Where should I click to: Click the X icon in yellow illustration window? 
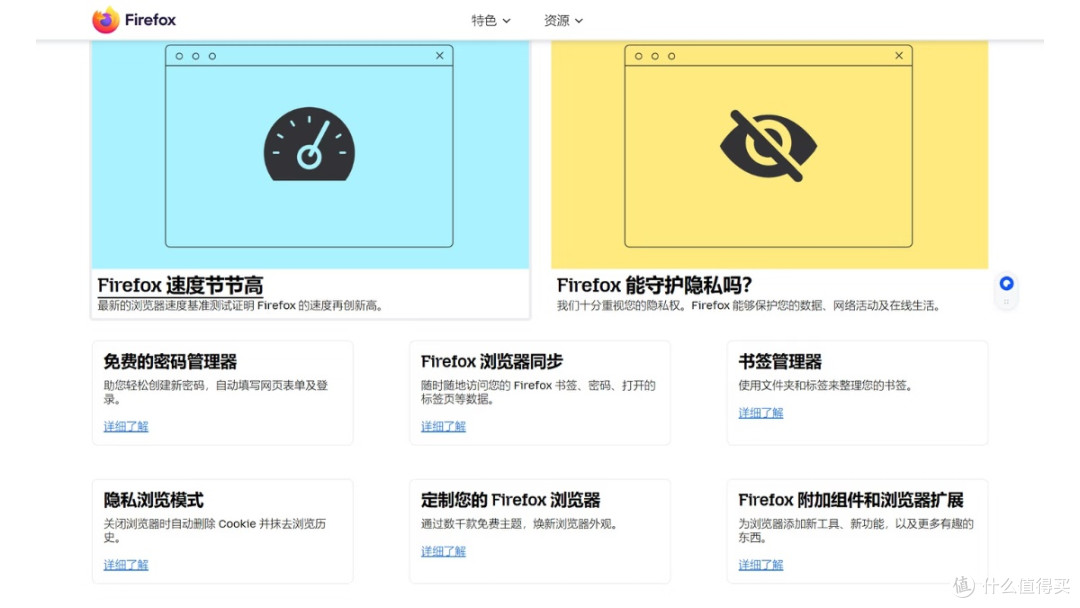click(x=899, y=56)
